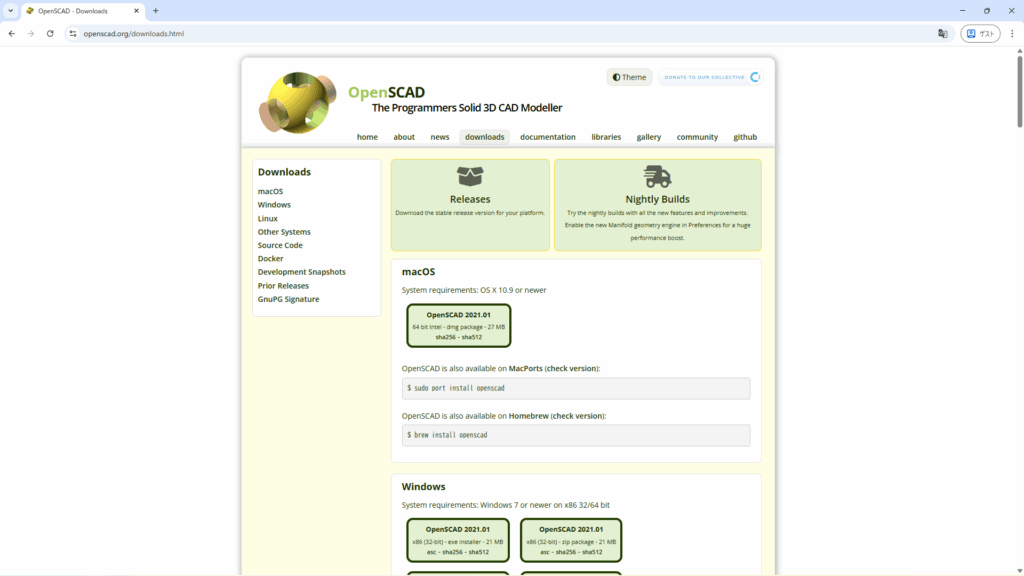Viewport: 1024px width, 576px height.
Task: Reload the page with the refresh icon
Action: [50, 33]
